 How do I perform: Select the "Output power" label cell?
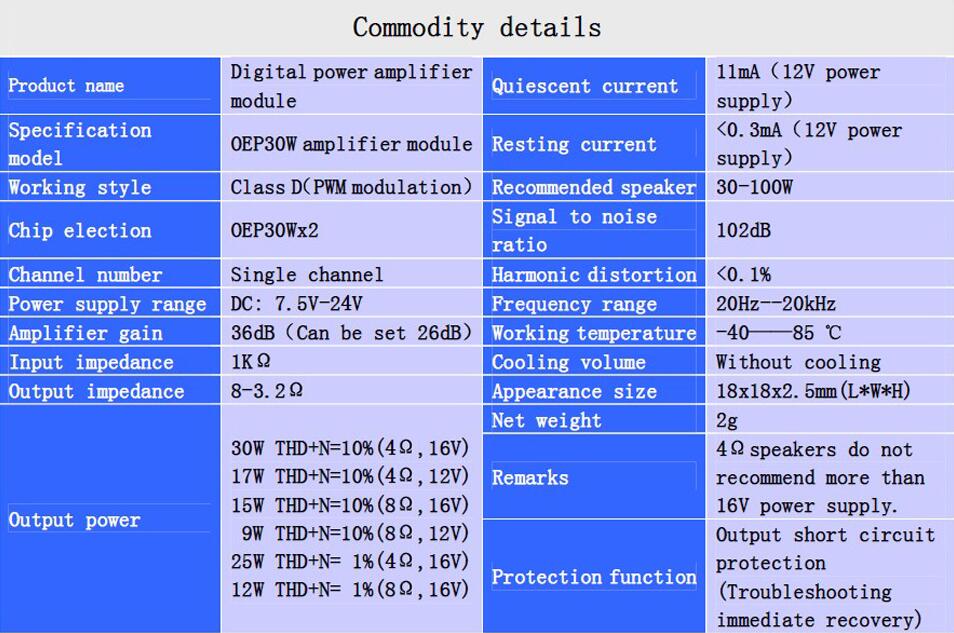coord(75,520)
